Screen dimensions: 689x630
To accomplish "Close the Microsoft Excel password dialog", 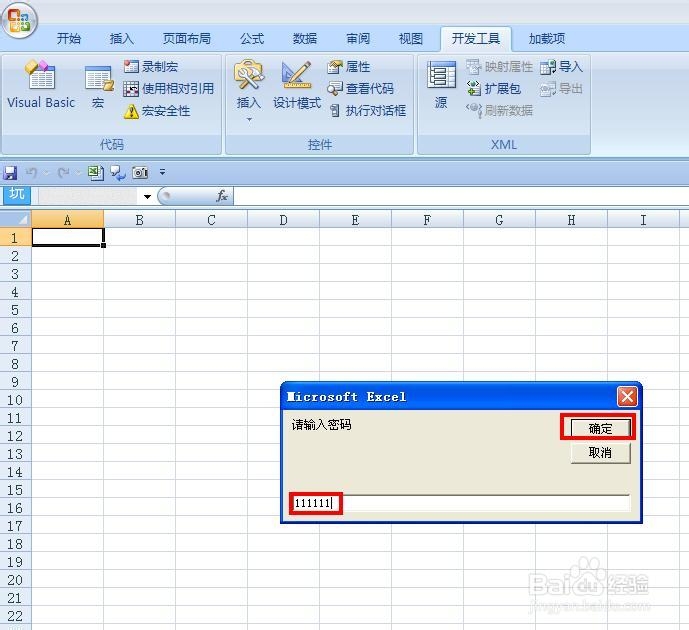I will click(x=627, y=396).
